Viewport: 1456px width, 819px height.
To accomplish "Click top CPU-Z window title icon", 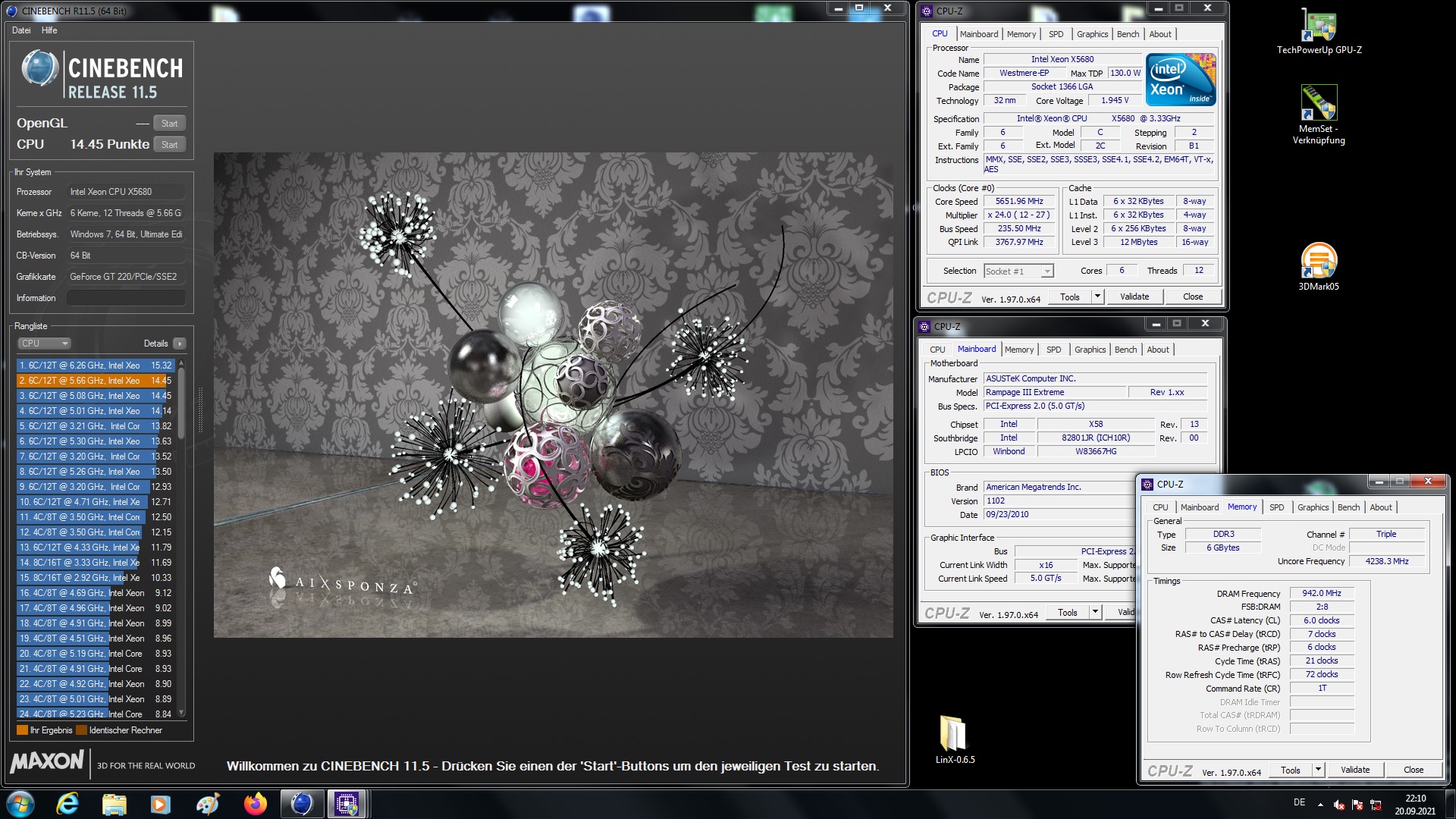I will click(x=927, y=11).
